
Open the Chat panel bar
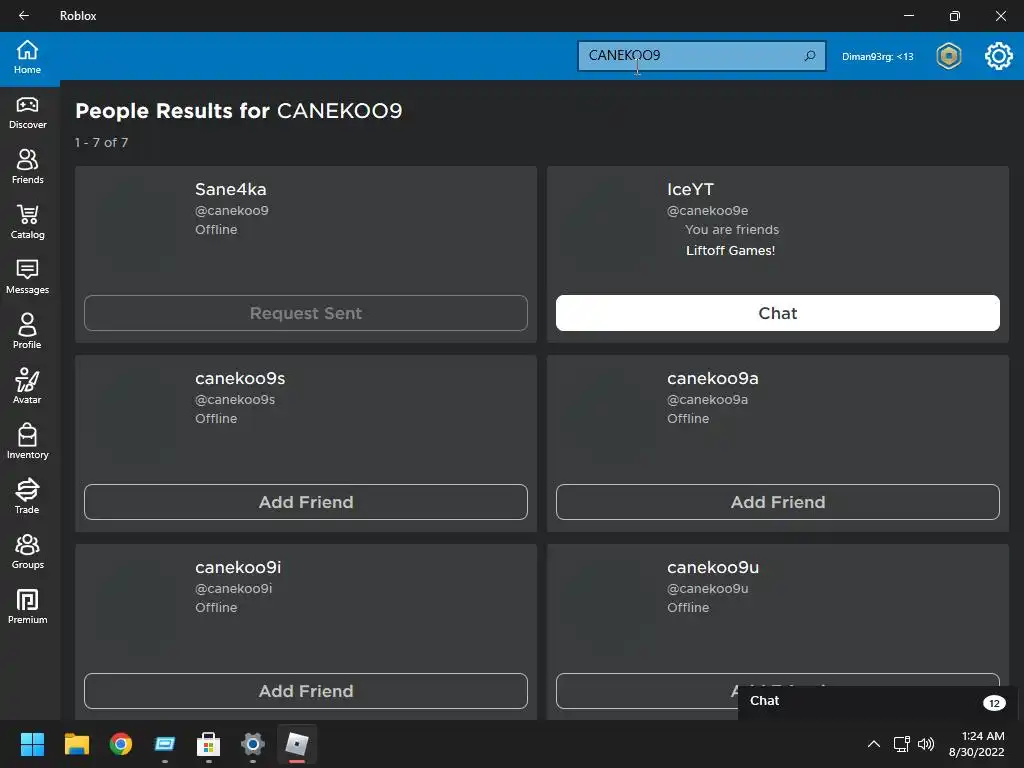tap(877, 702)
